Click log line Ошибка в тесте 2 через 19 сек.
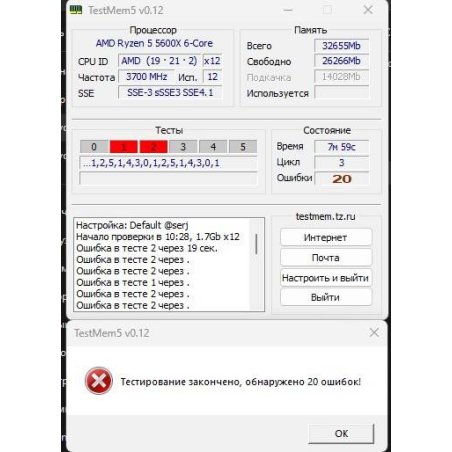 pos(147,248)
